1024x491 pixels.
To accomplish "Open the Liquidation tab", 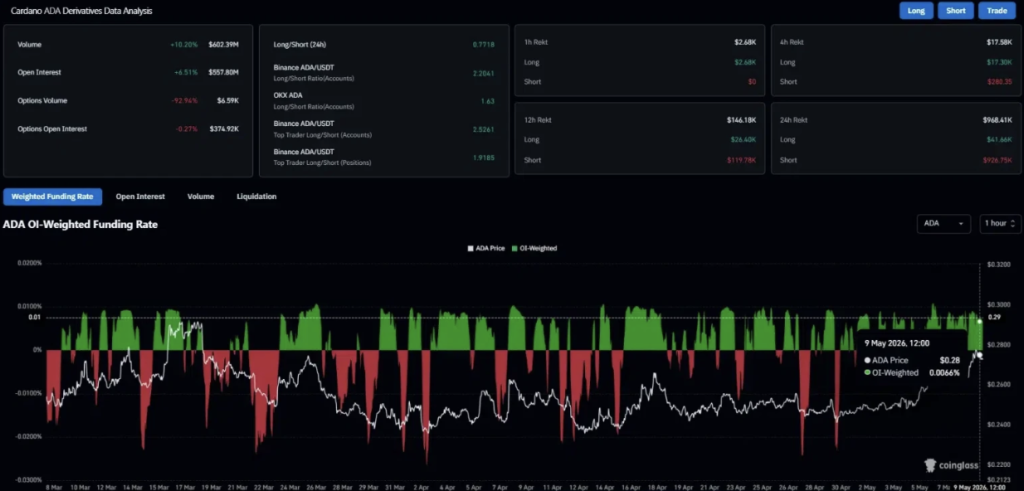I will click(256, 196).
